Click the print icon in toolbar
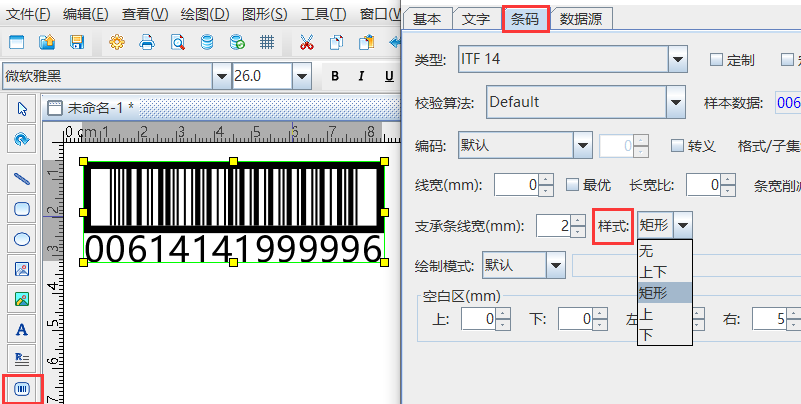Viewport: 801px width, 404px height. click(147, 42)
